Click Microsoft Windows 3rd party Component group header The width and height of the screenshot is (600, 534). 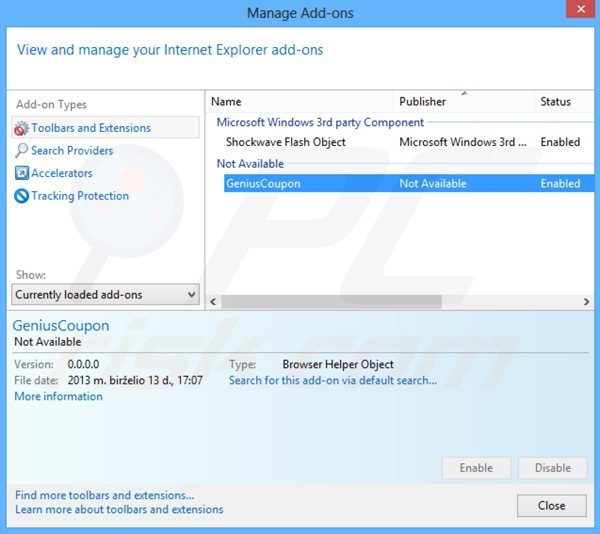pyautogui.click(x=320, y=122)
